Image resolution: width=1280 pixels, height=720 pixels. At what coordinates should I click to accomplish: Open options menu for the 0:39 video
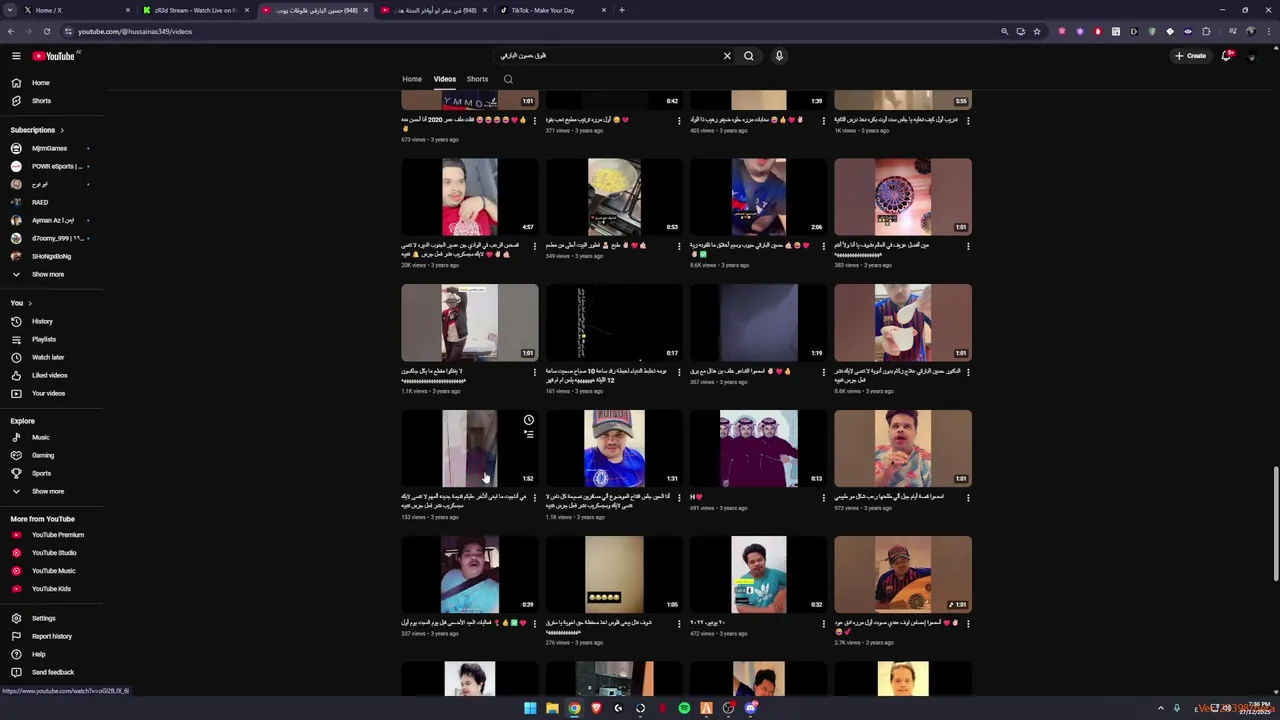[534, 623]
